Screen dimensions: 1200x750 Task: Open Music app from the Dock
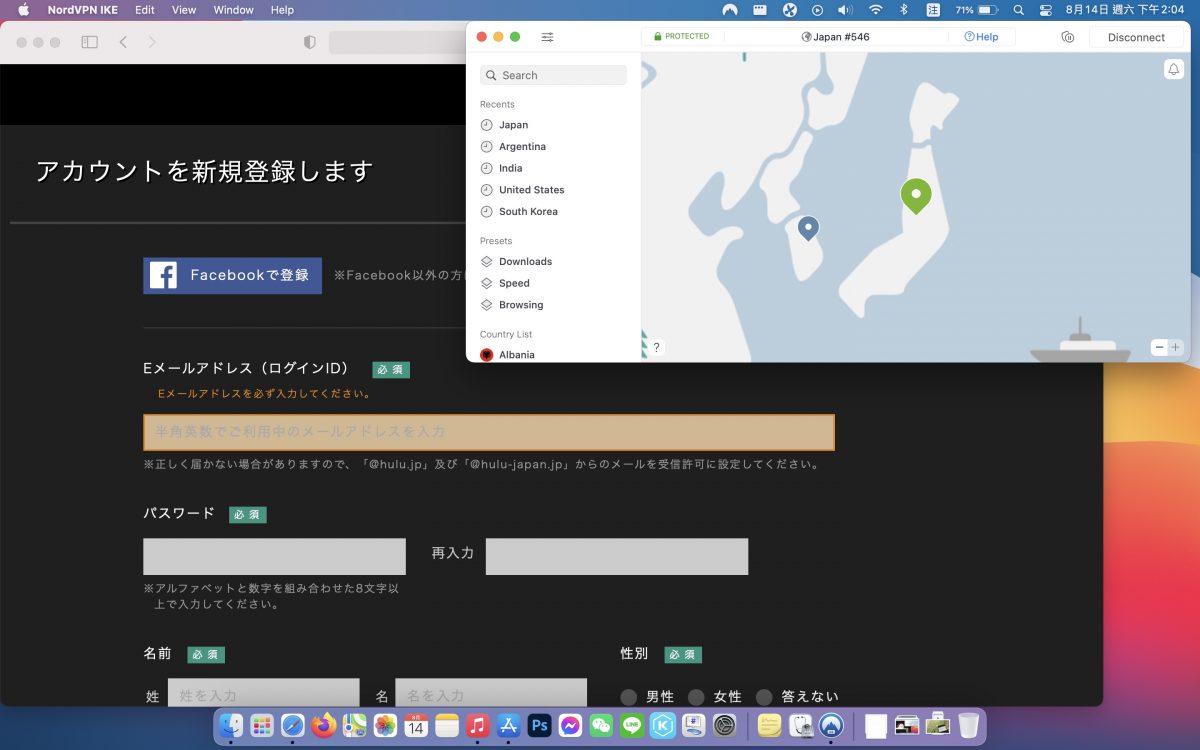click(x=478, y=726)
